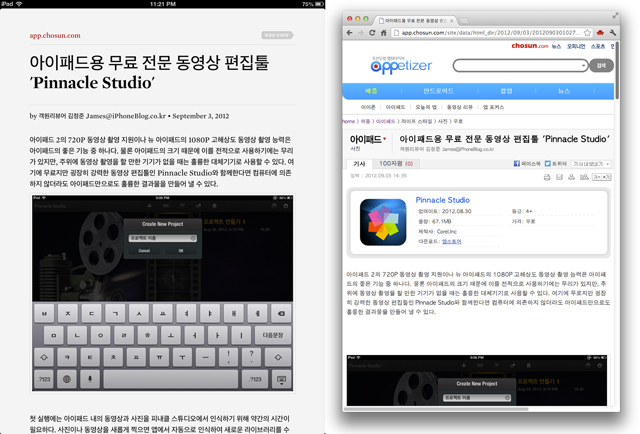Click the vertical scrollbar in the Chrome window

(617, 70)
